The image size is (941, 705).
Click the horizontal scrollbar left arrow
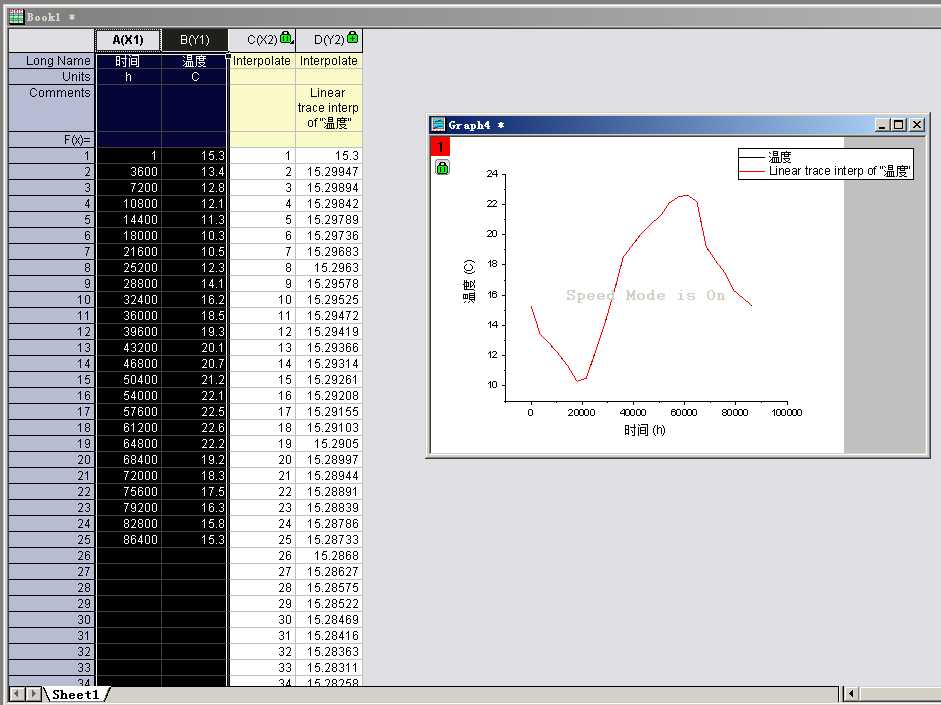850,694
